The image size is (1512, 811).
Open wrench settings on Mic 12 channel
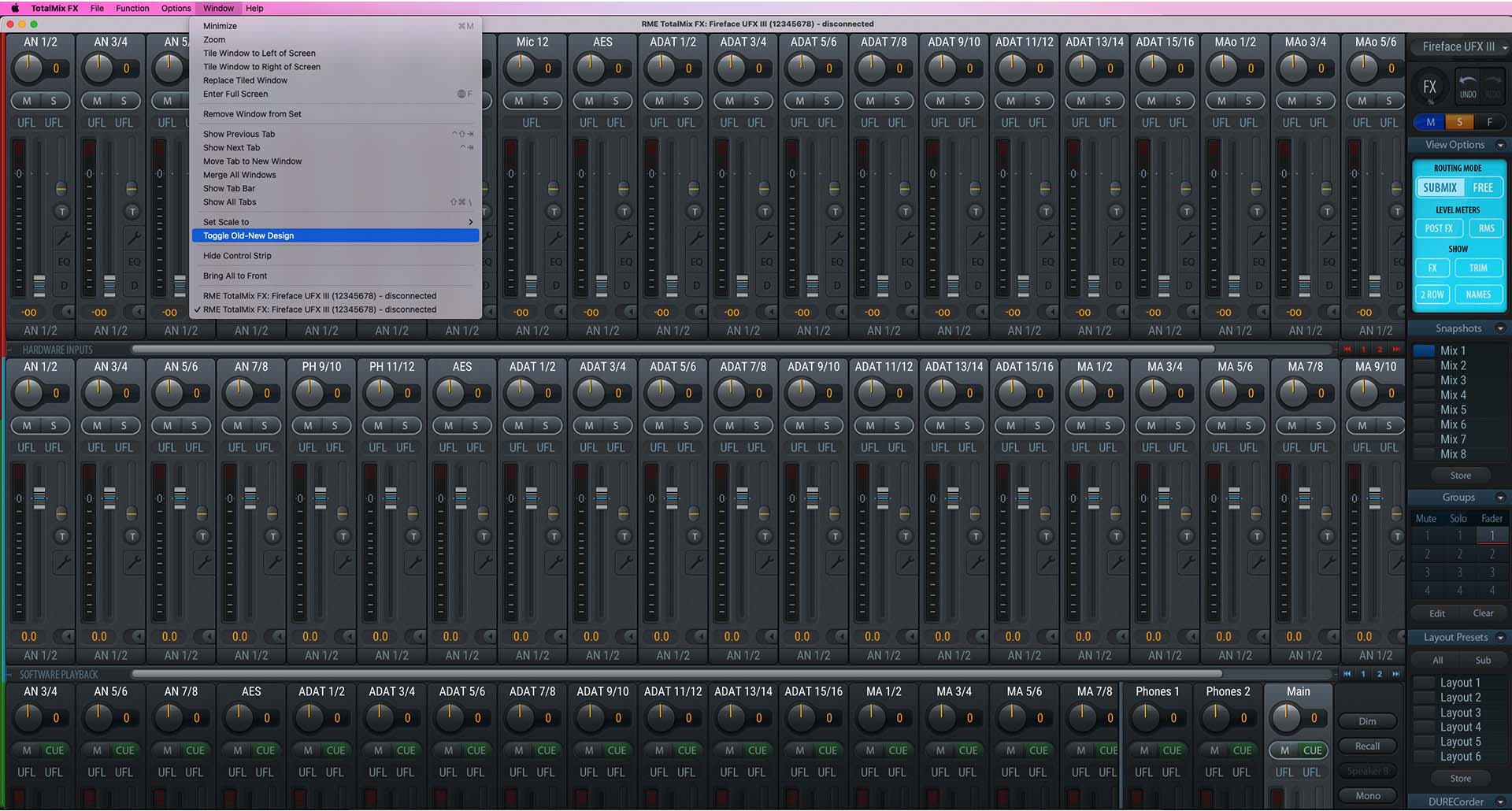pos(555,238)
